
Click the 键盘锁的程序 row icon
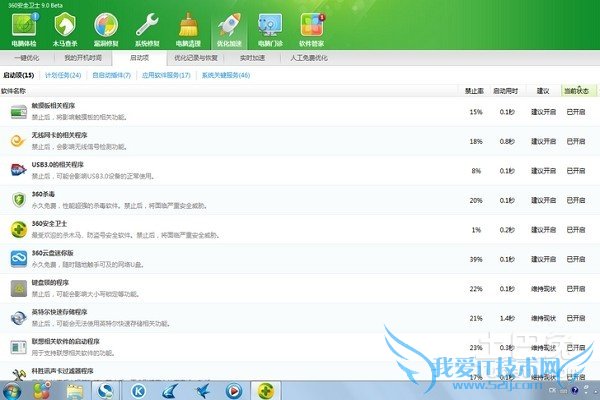pos(18,288)
